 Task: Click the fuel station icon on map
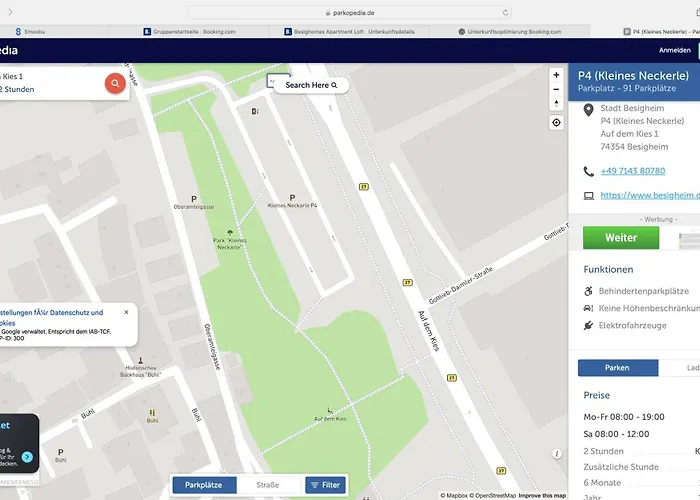[x=255, y=111]
